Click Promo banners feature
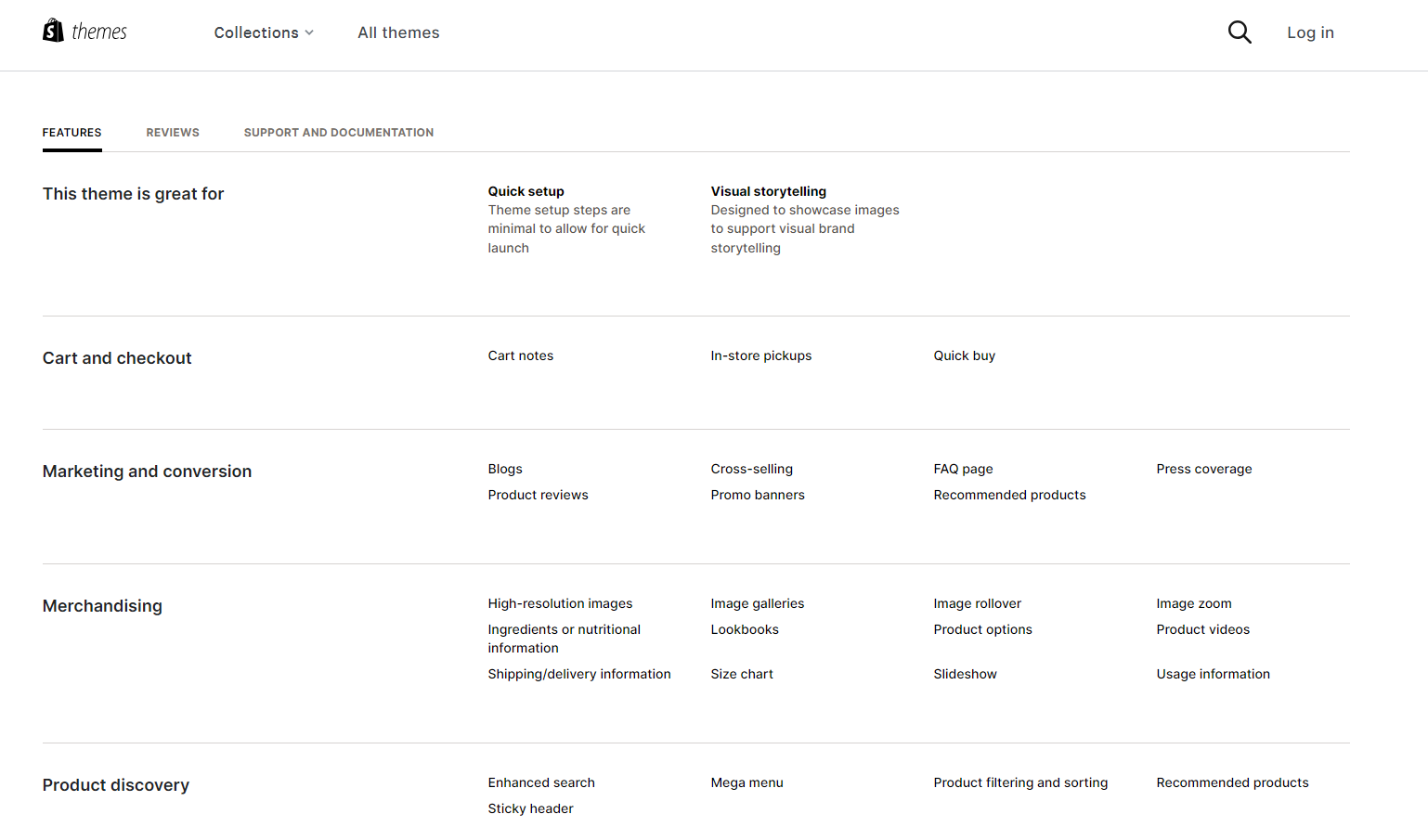 [x=758, y=495]
